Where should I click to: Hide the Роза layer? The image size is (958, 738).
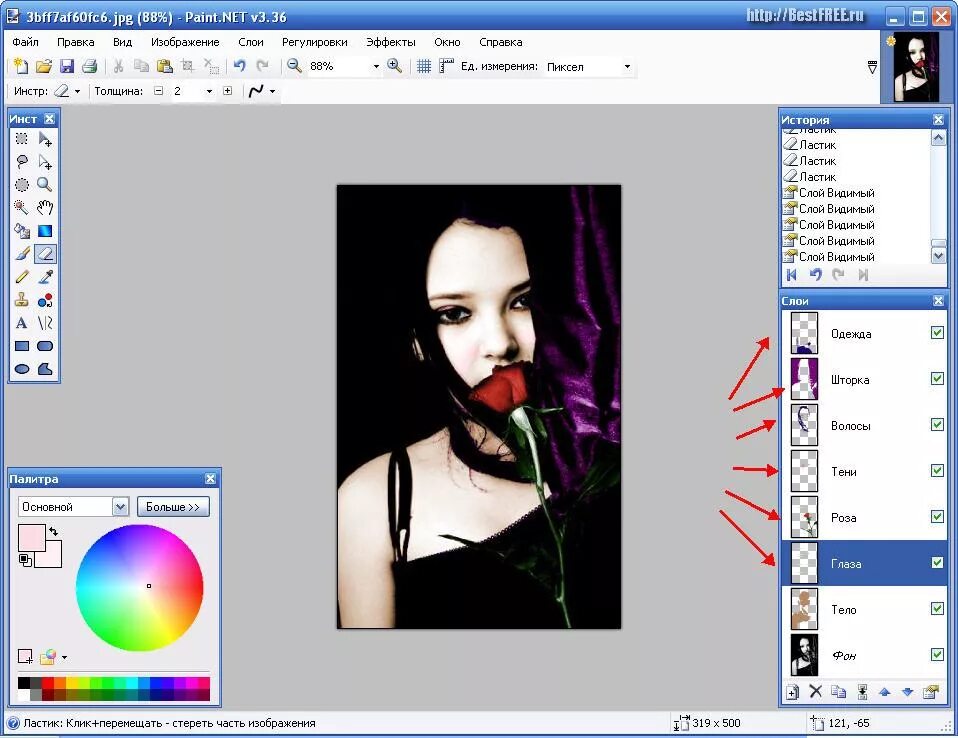pos(937,517)
